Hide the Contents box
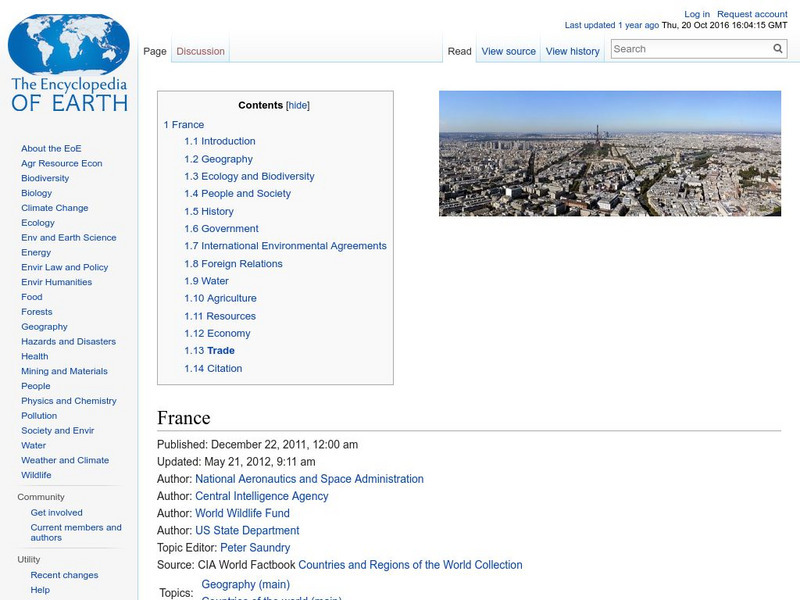 click(298, 104)
